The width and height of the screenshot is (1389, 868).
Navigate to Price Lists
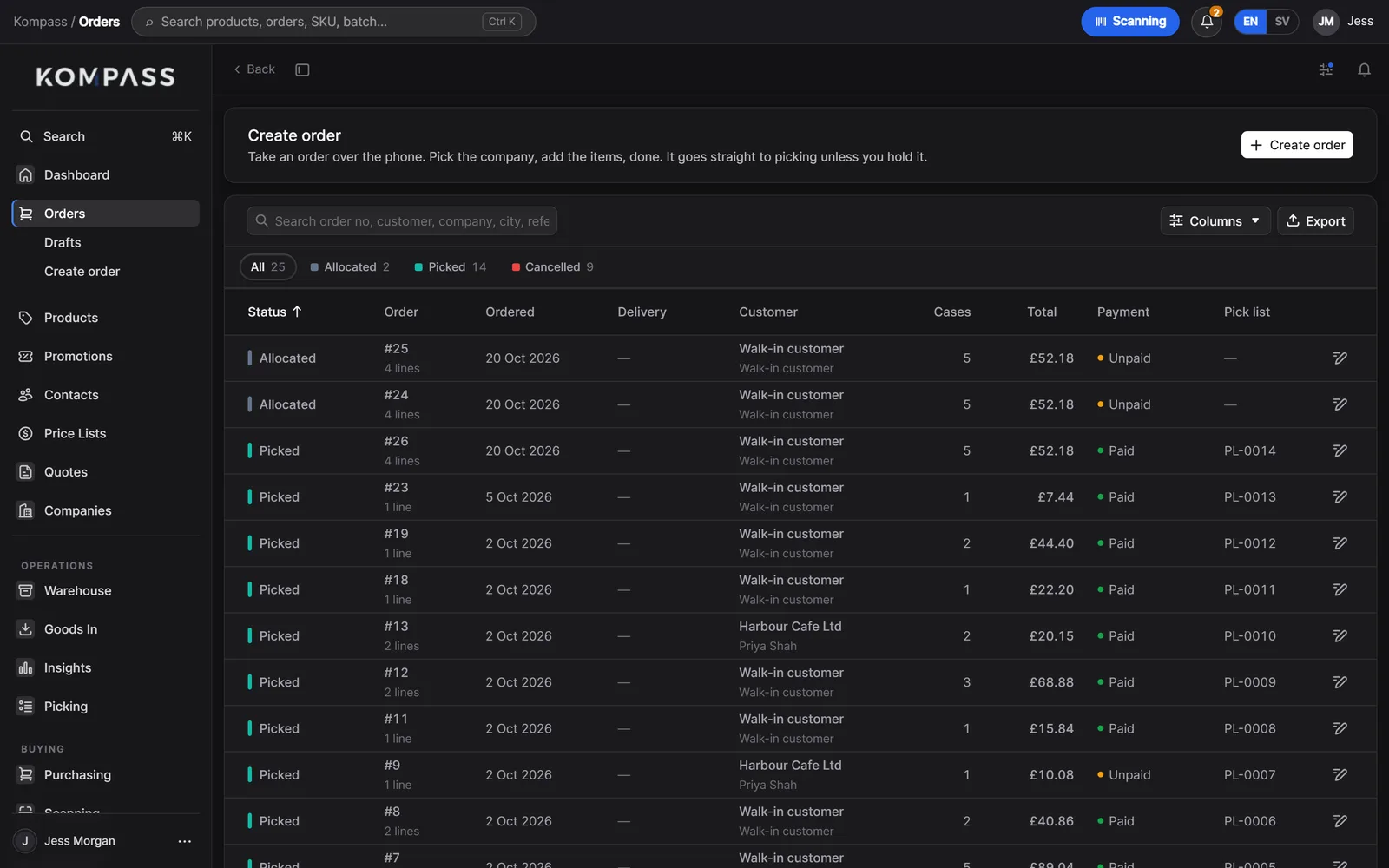coord(106,433)
